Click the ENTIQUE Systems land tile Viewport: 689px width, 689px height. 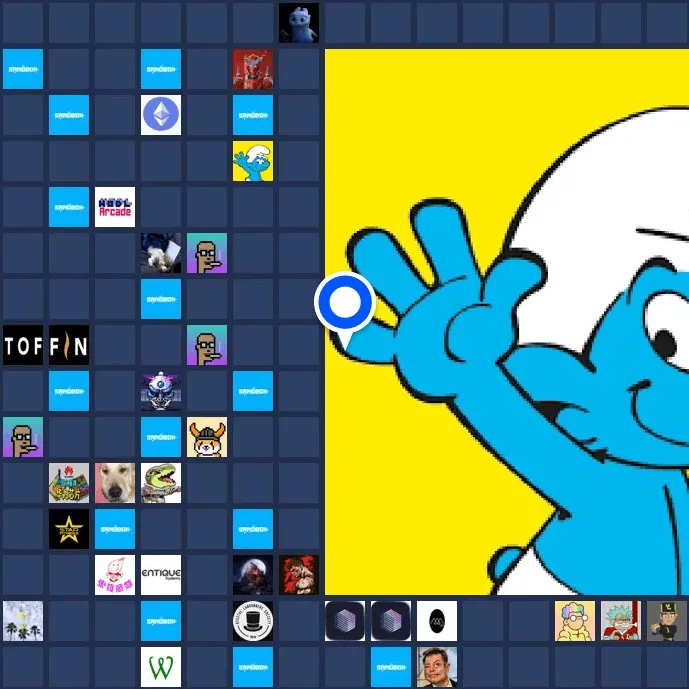point(161,575)
